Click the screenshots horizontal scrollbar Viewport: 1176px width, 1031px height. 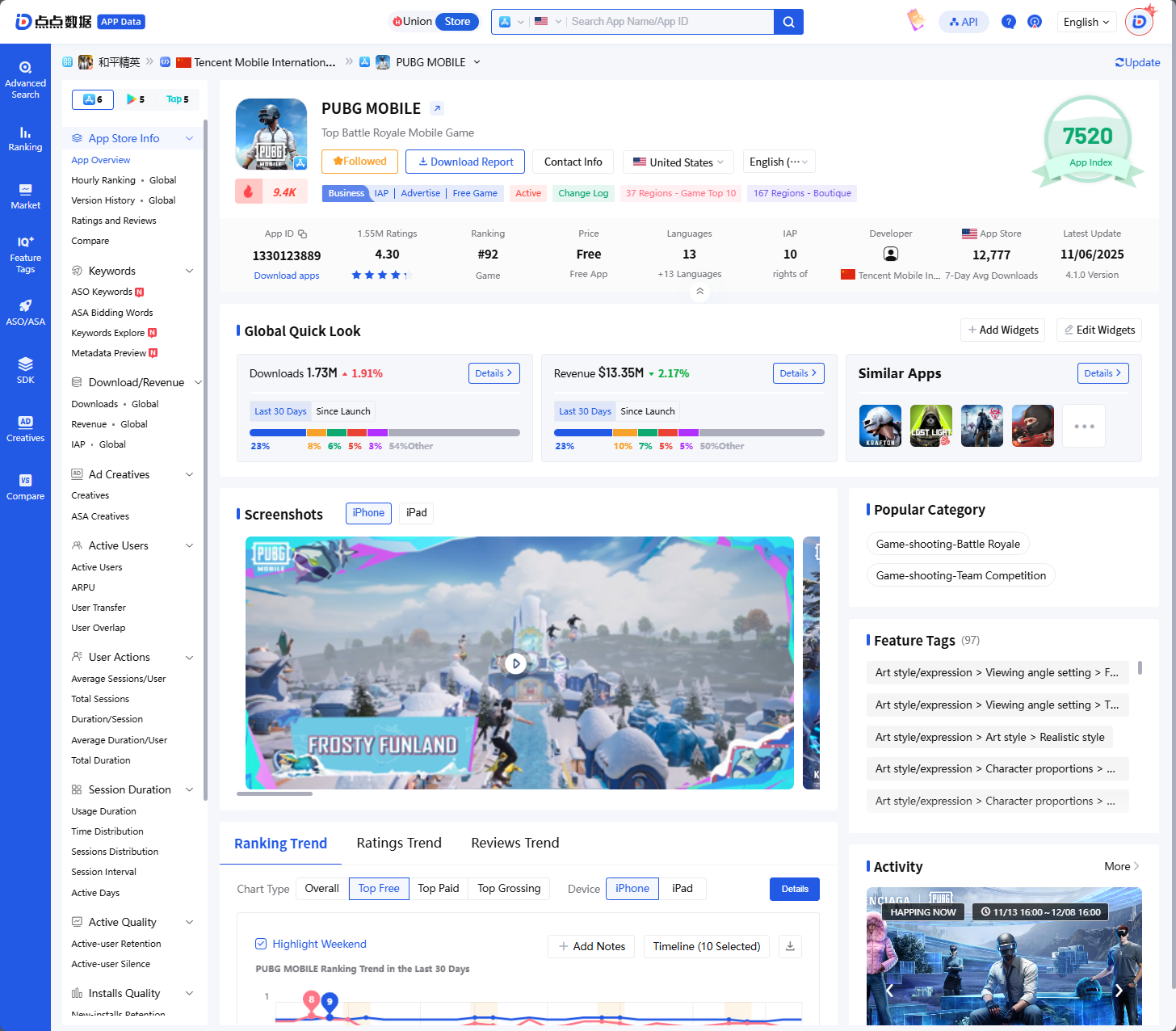(x=275, y=794)
